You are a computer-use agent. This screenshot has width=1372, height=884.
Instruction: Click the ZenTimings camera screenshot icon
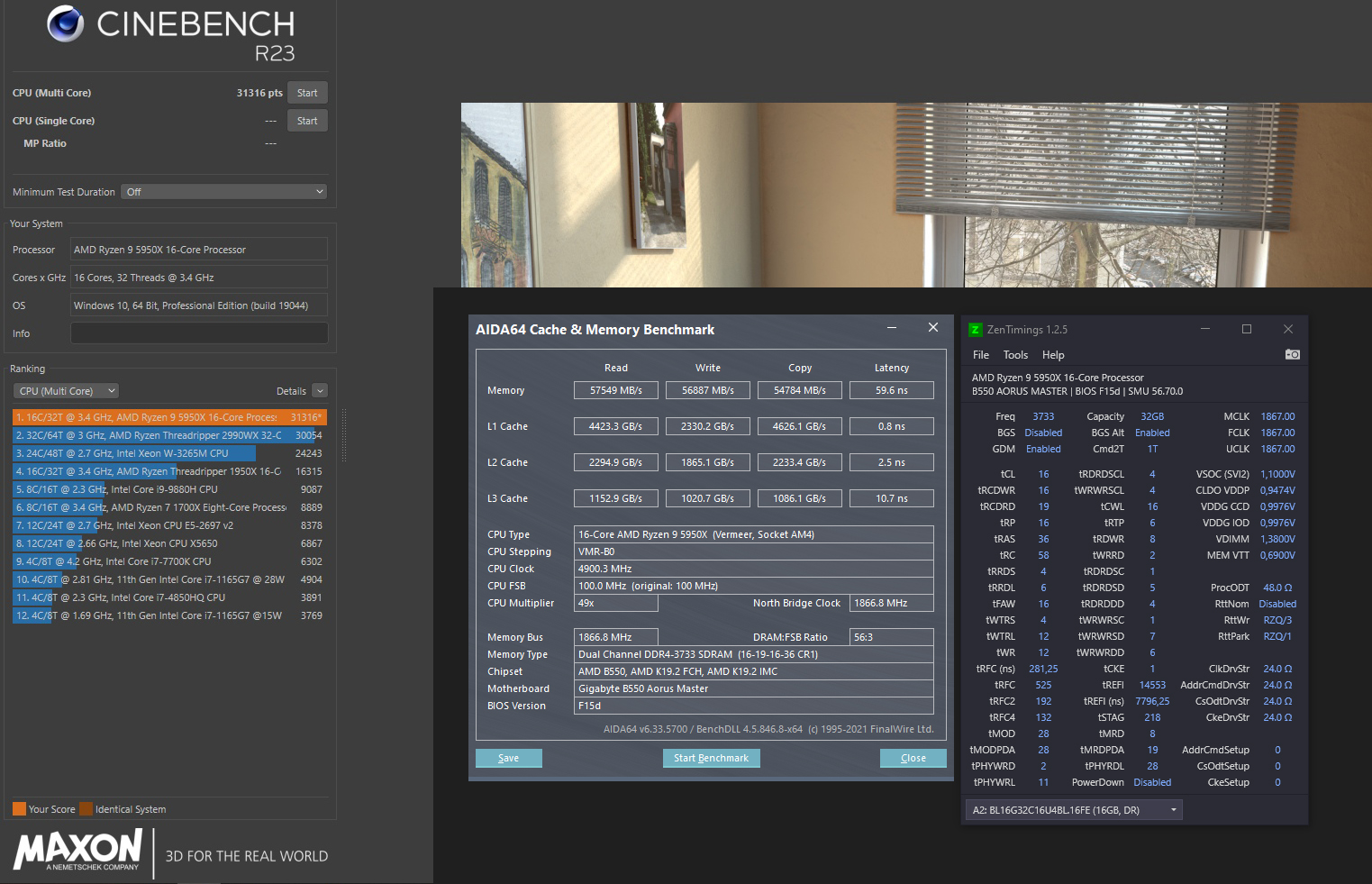coord(1292,354)
